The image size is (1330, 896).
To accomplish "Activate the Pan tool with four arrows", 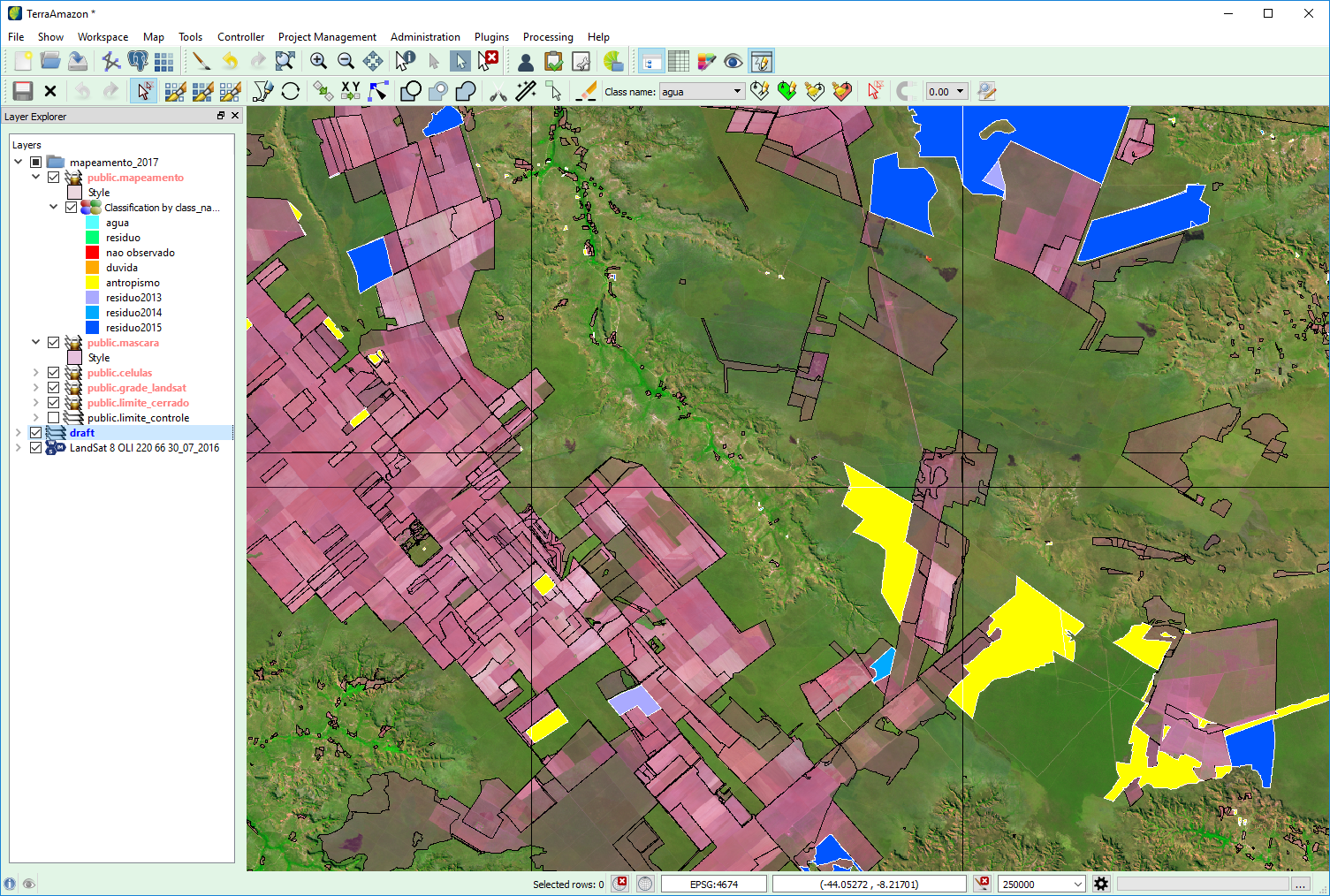I will (x=373, y=61).
